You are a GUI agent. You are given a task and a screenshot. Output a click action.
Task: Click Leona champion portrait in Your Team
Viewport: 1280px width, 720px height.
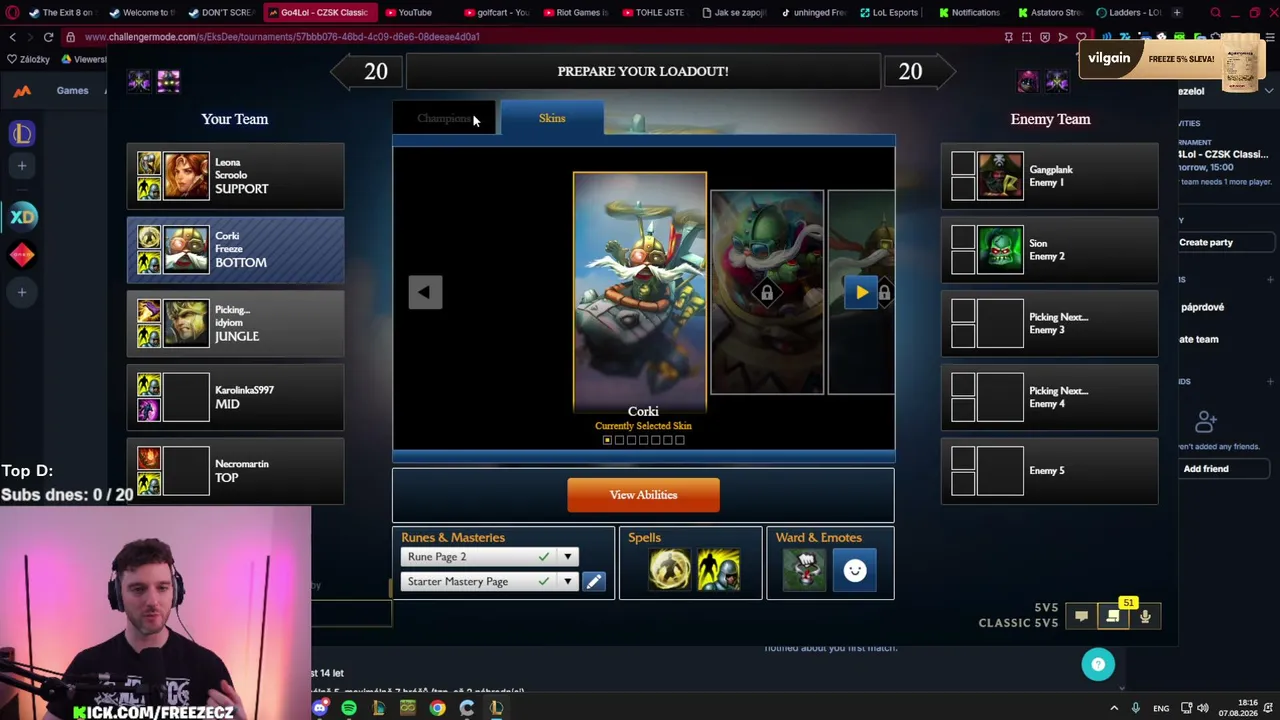coord(186,176)
